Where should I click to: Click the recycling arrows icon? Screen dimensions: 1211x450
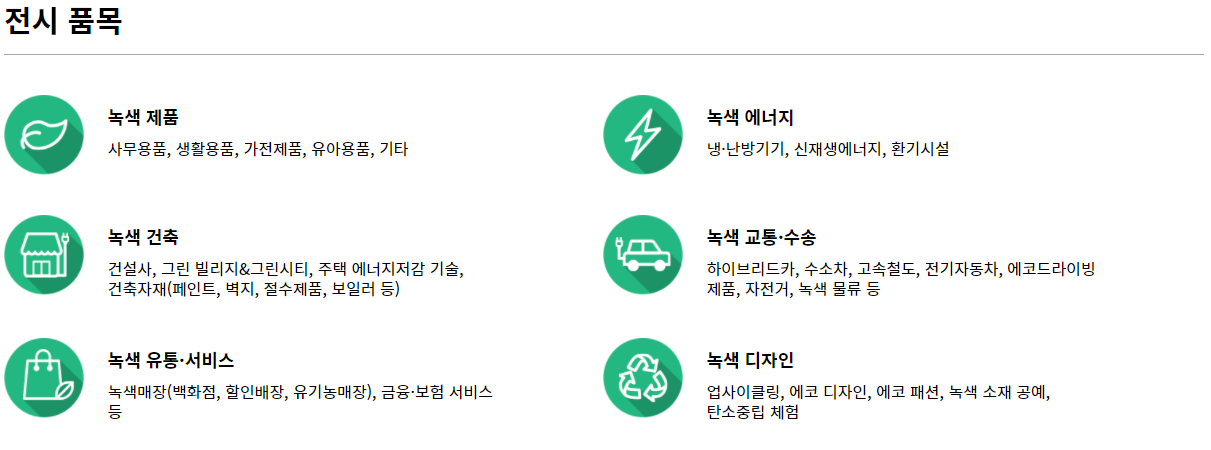(x=643, y=377)
